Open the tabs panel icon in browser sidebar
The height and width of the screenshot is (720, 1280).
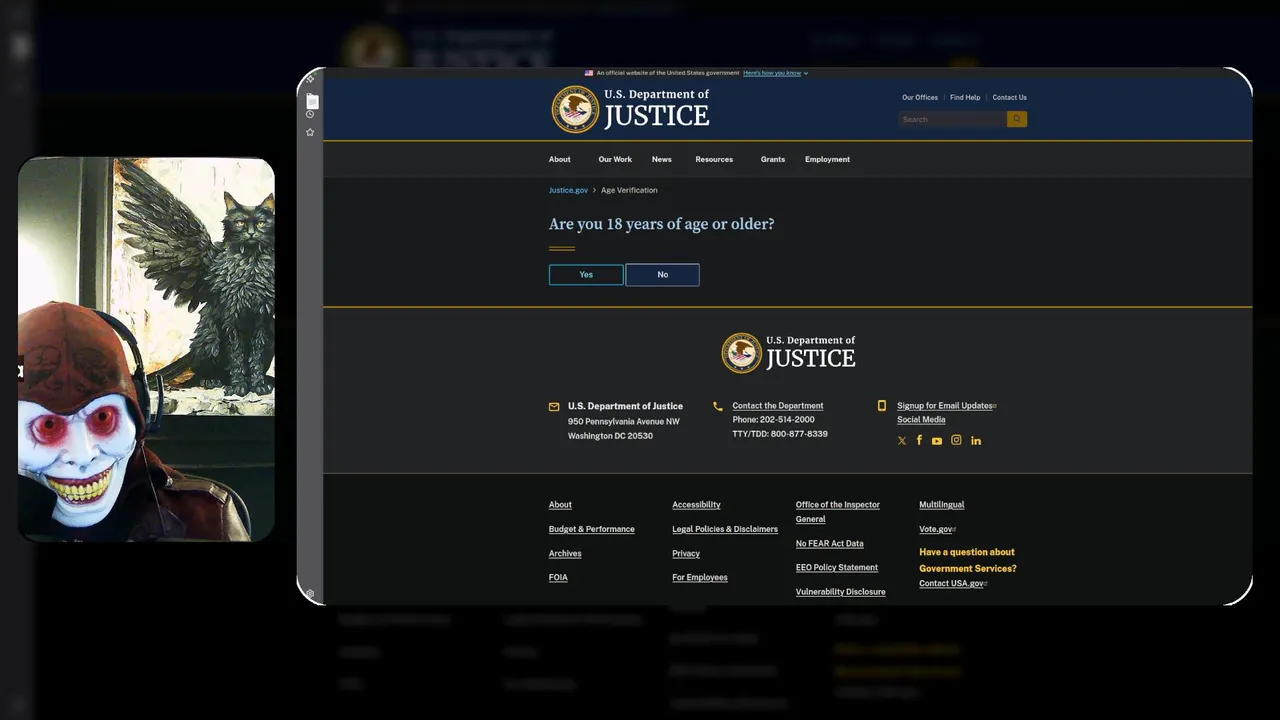(312, 102)
